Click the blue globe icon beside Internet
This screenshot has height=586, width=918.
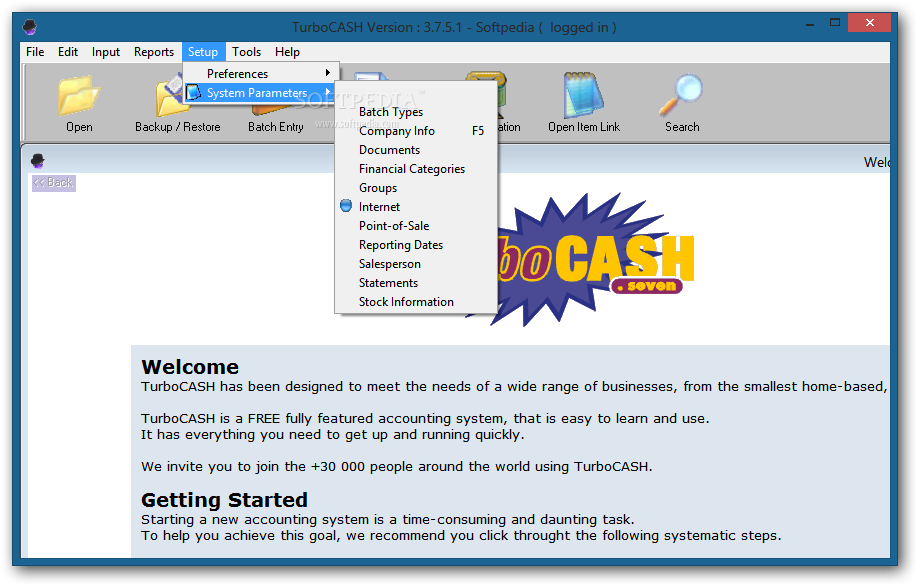[x=346, y=206]
